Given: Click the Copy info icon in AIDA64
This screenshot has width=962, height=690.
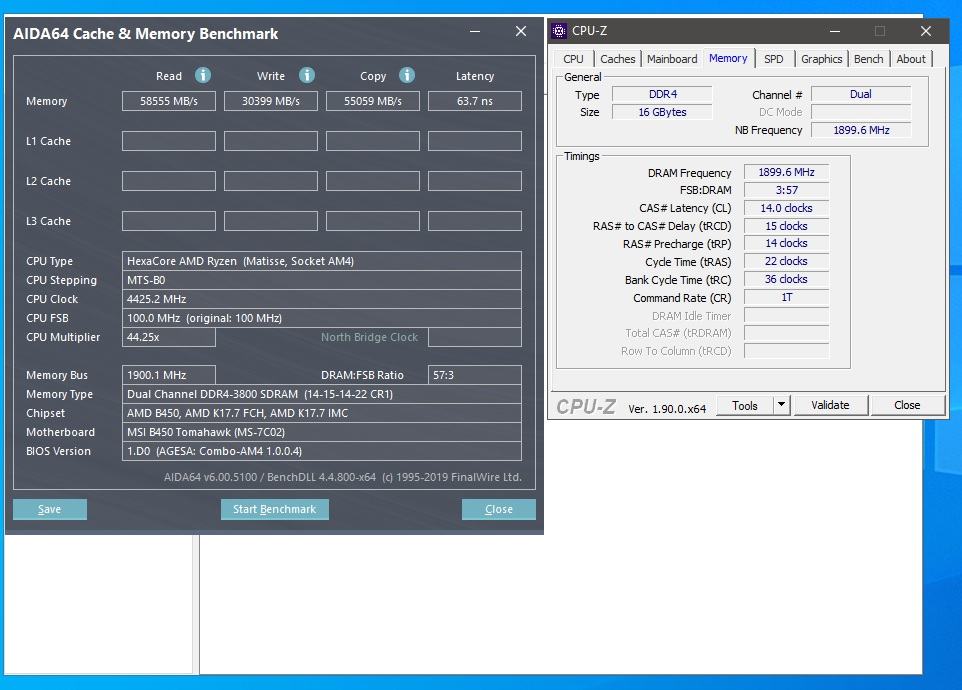Looking at the screenshot, I should click(407, 75).
